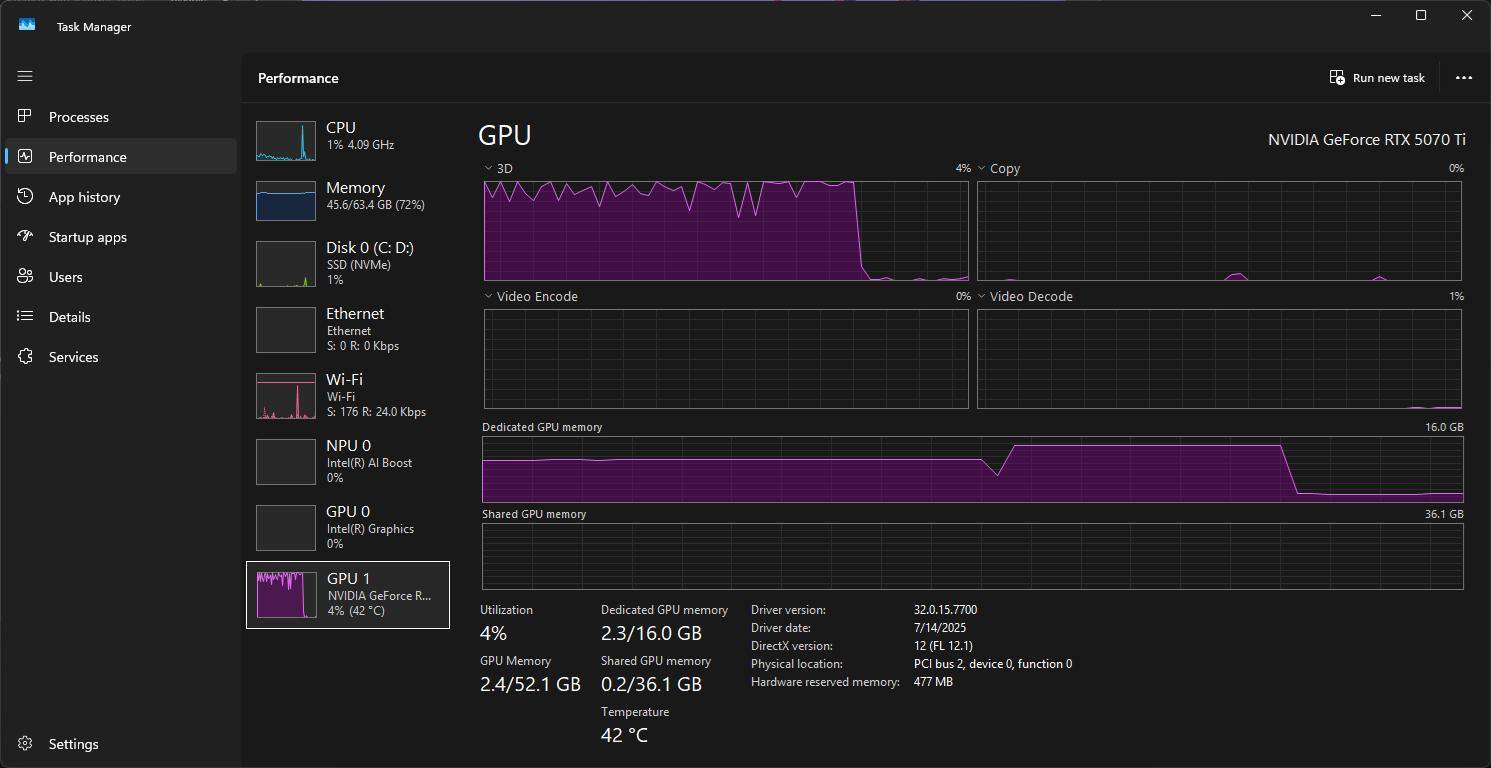Open the Video Decode engine dropdown
Image resolution: width=1491 pixels, height=768 pixels.
point(982,297)
